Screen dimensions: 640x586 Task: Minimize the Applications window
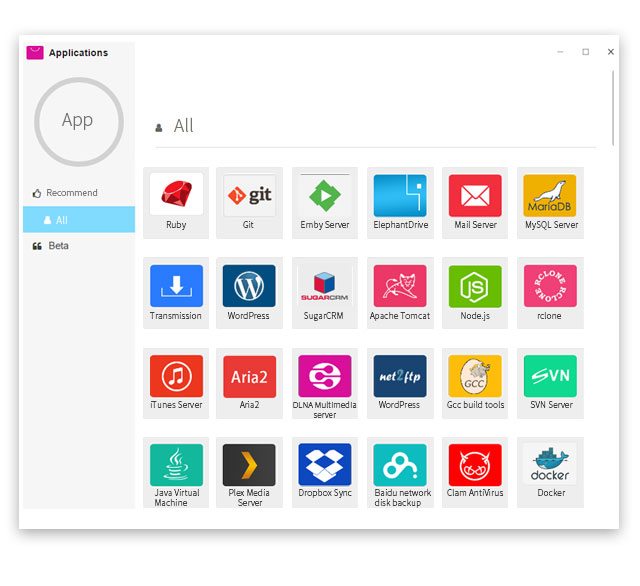[560, 52]
